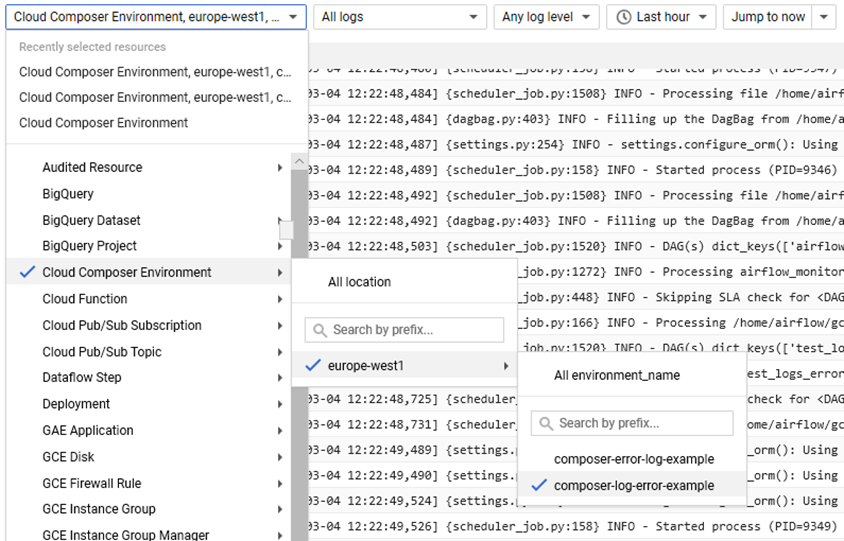Open the All logs dropdown
The width and height of the screenshot is (844, 541).
(x=399, y=17)
